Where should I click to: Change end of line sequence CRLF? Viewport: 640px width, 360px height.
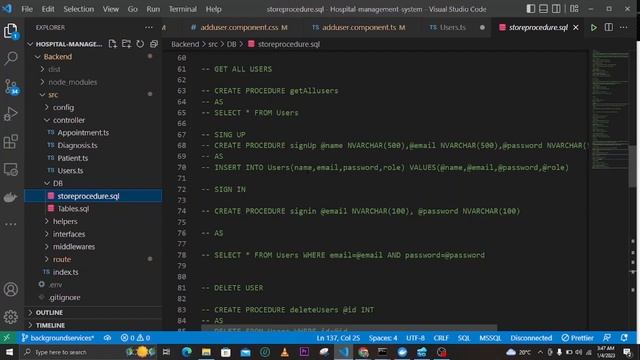(x=441, y=338)
